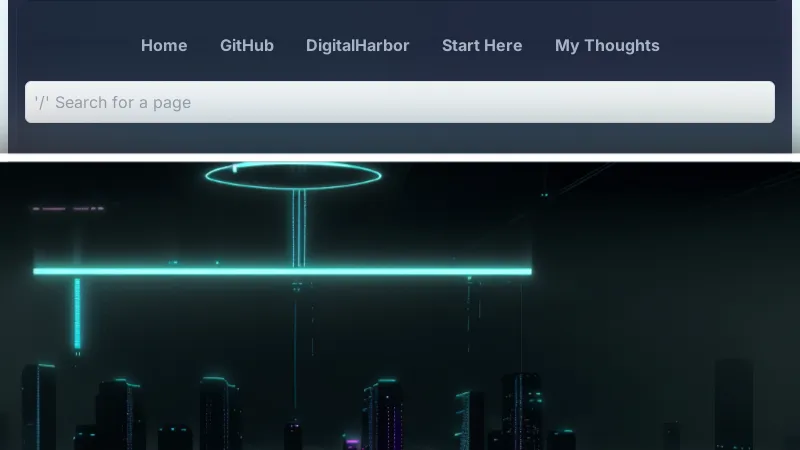Viewport: 800px width, 450px height.
Task: Open the Home navigation link
Action: 164,45
